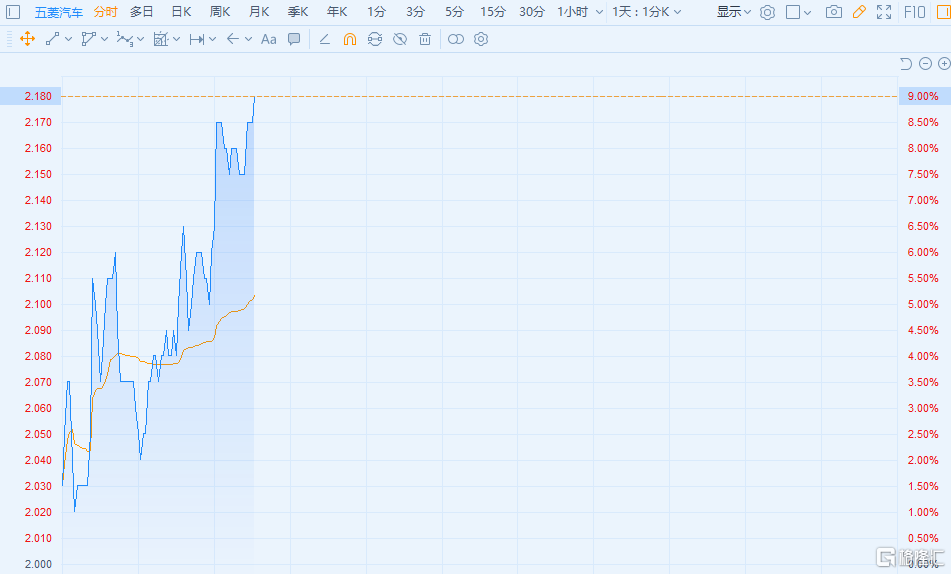Take a chart screenshot with camera icon
This screenshot has height=574, width=951.
(833, 12)
